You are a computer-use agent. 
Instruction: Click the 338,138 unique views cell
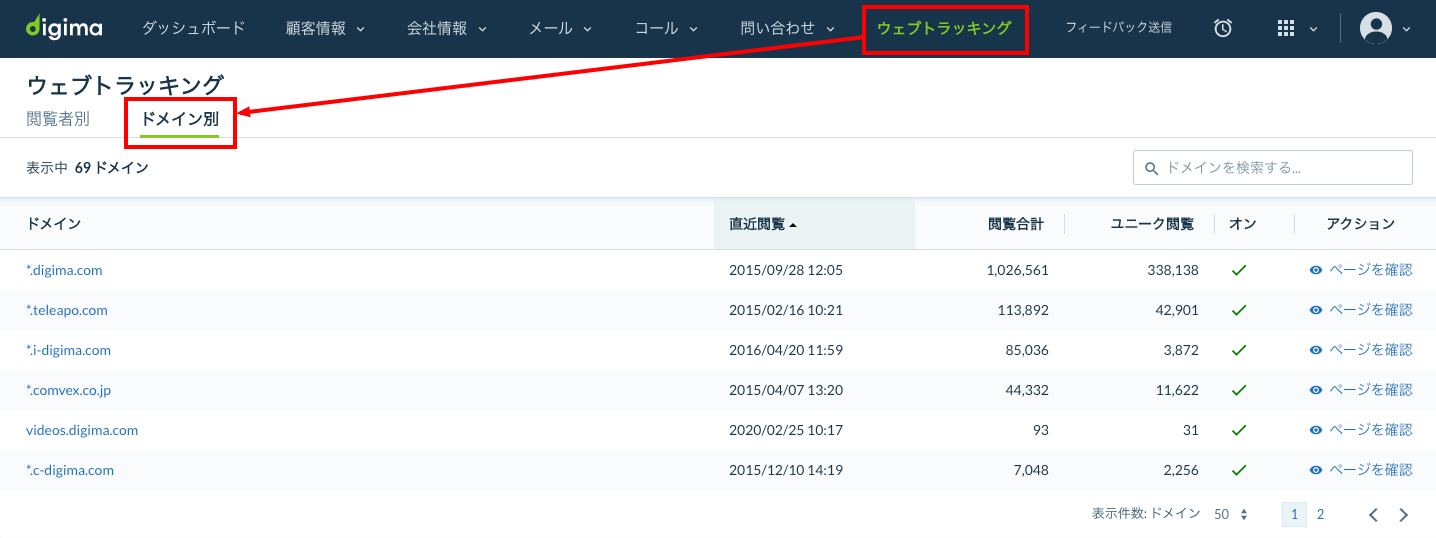point(1172,270)
